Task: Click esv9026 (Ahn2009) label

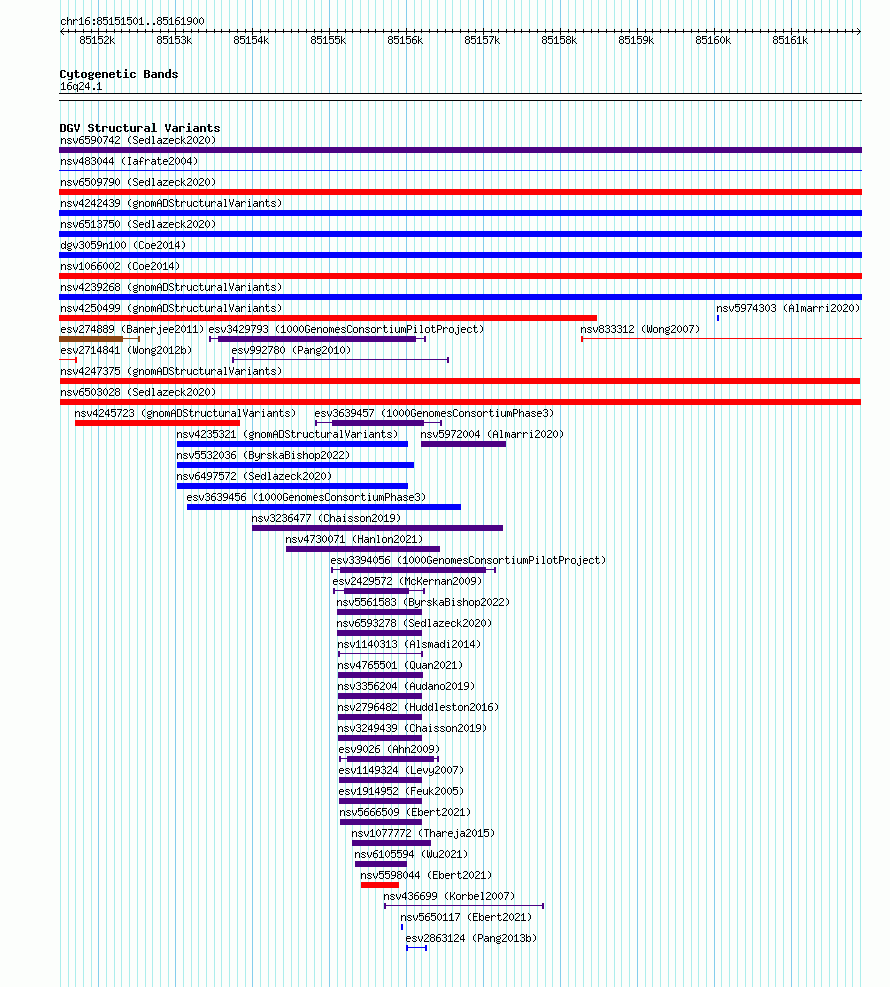Action: (389, 749)
